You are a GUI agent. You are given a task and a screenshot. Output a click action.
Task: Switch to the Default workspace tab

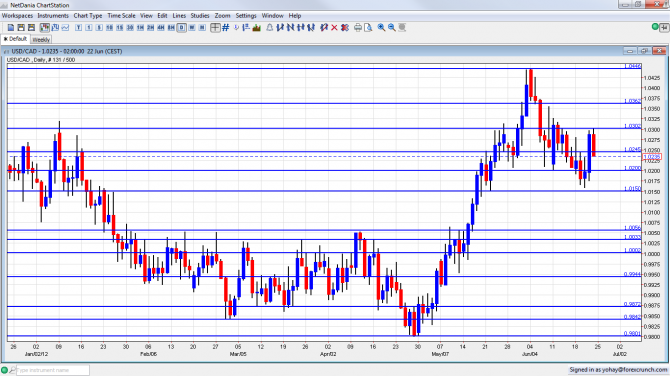click(15, 39)
